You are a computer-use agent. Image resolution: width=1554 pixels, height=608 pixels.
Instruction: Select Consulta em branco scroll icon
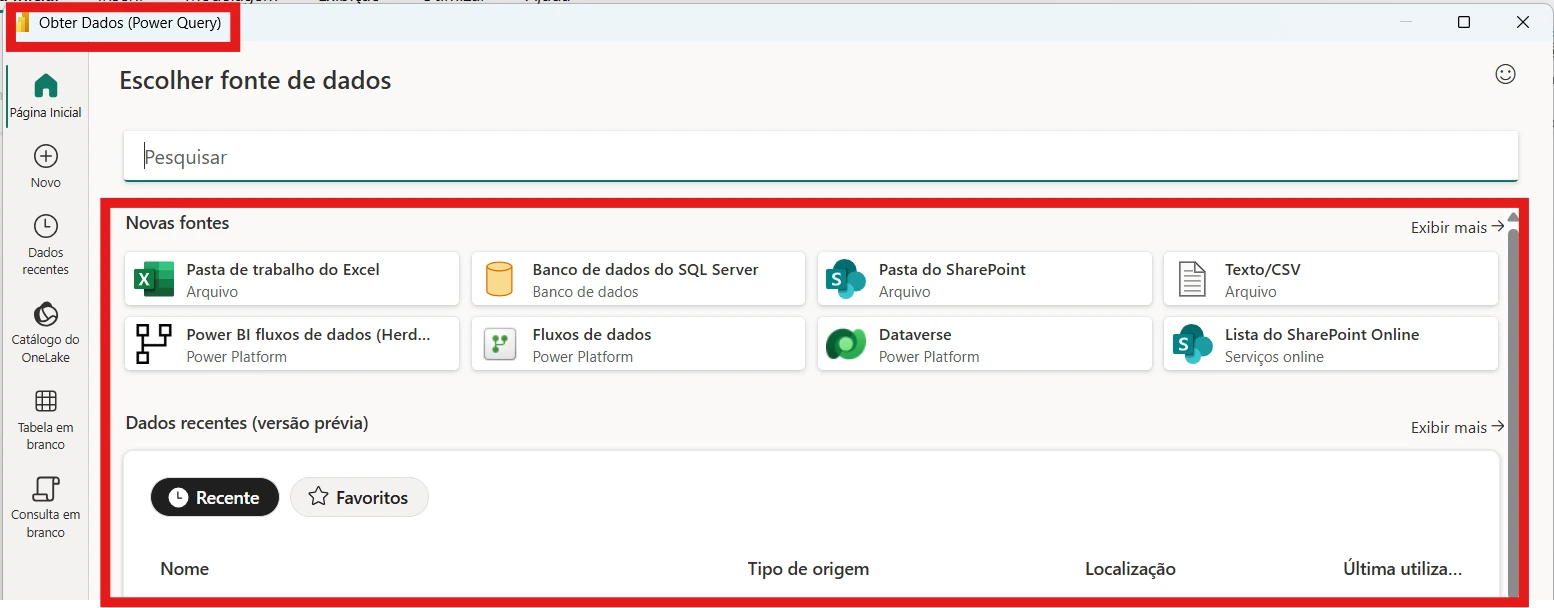point(46,488)
